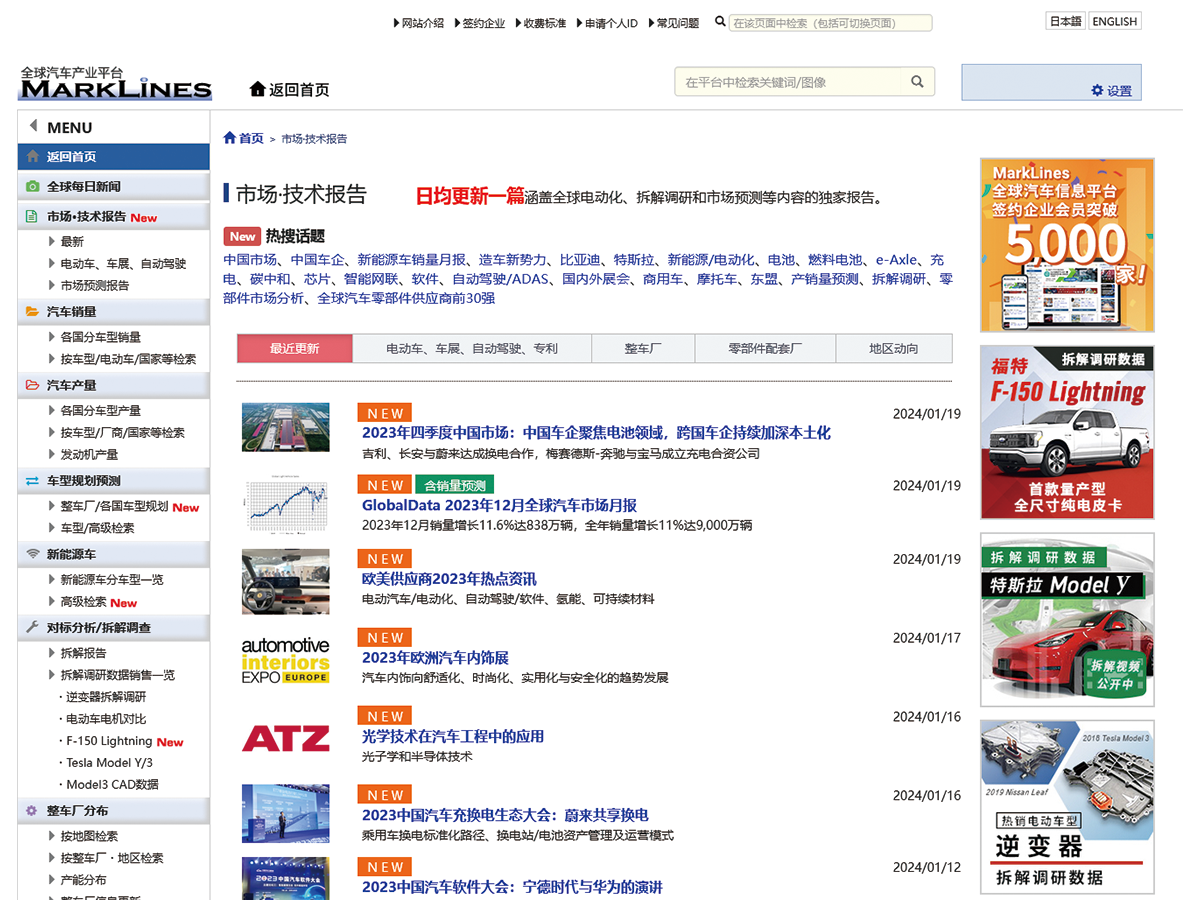Click the wifi icon beside 新能源车
The height and width of the screenshot is (900, 1200).
tap(32, 554)
